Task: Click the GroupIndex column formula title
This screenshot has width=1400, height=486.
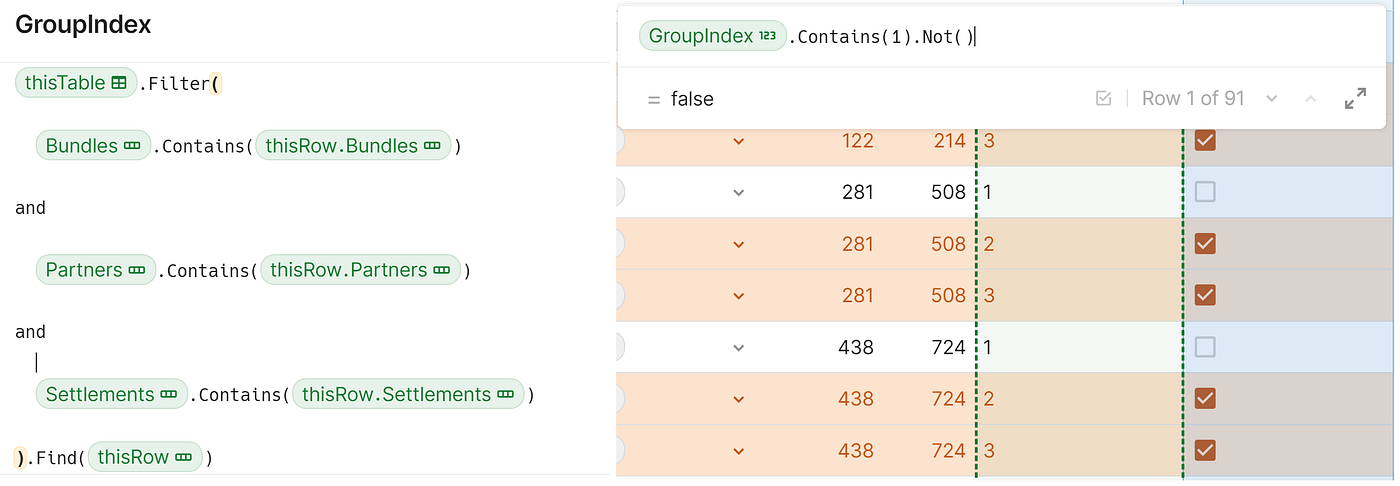Action: click(x=83, y=25)
